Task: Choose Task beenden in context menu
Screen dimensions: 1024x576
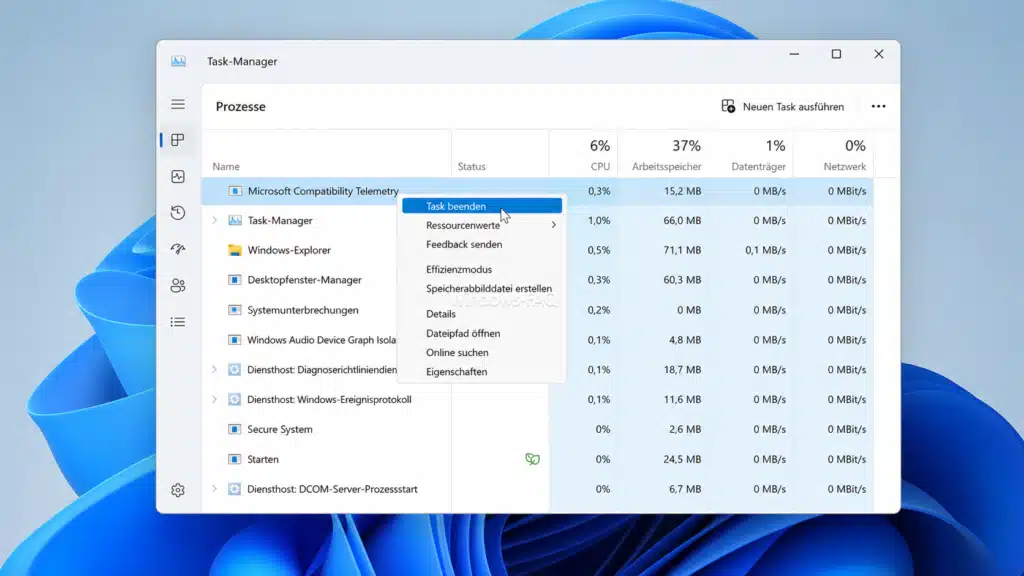Action: [482, 206]
